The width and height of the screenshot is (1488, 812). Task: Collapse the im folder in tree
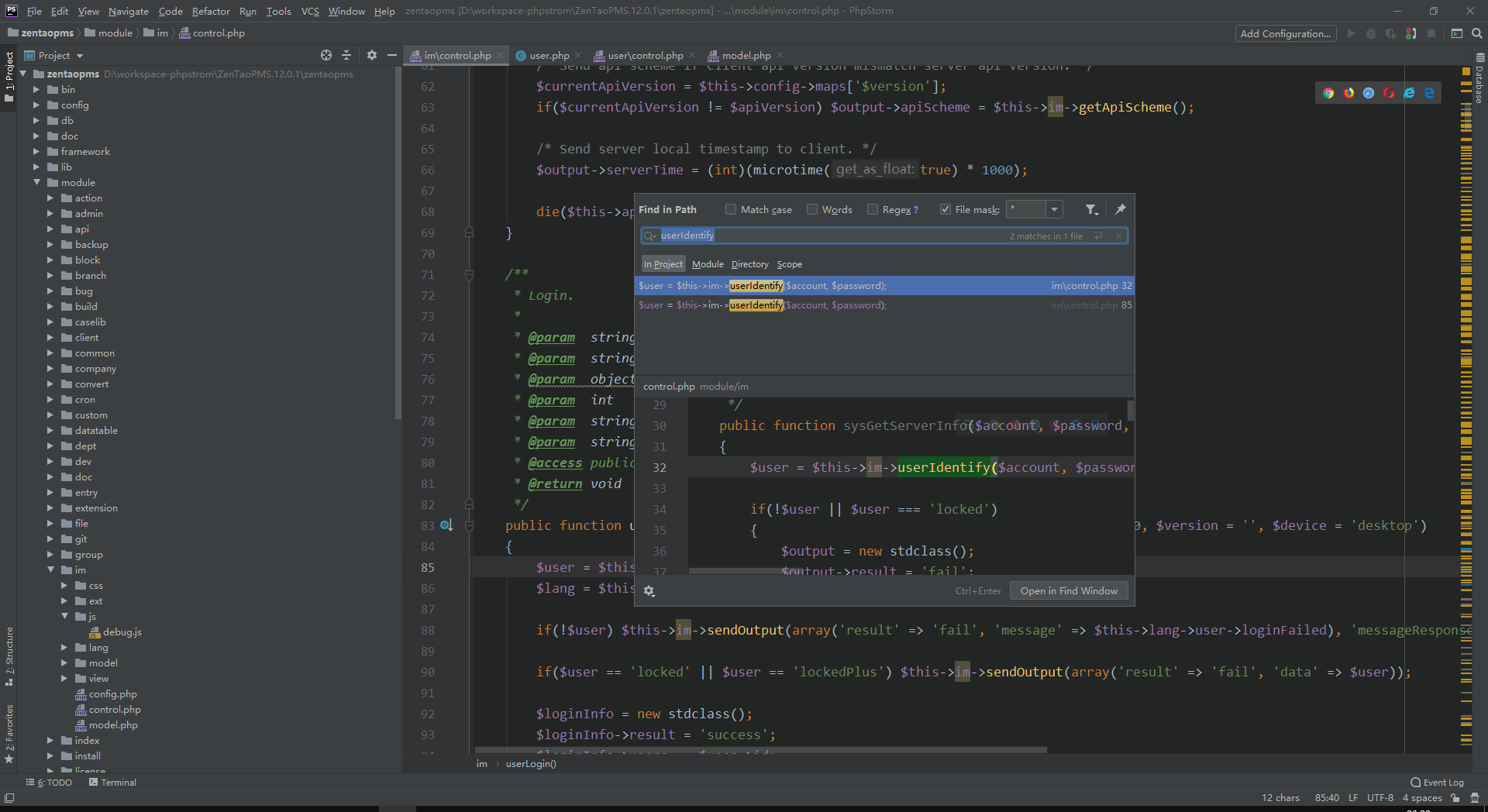pos(50,570)
